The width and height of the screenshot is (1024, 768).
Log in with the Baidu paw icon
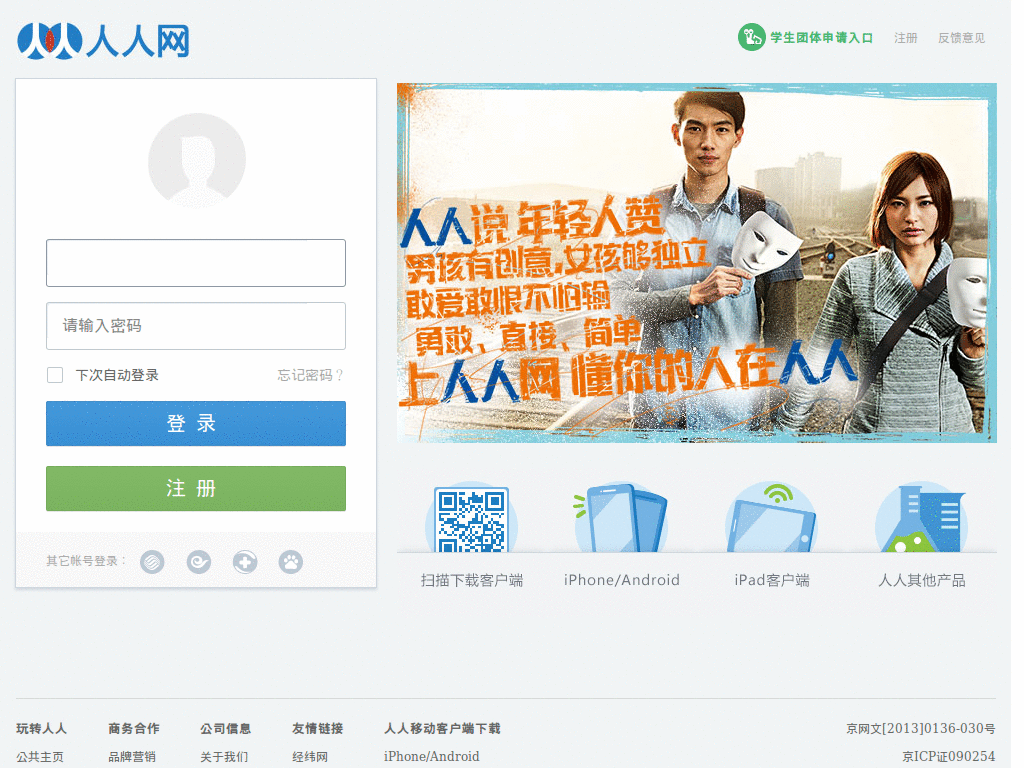(x=291, y=562)
